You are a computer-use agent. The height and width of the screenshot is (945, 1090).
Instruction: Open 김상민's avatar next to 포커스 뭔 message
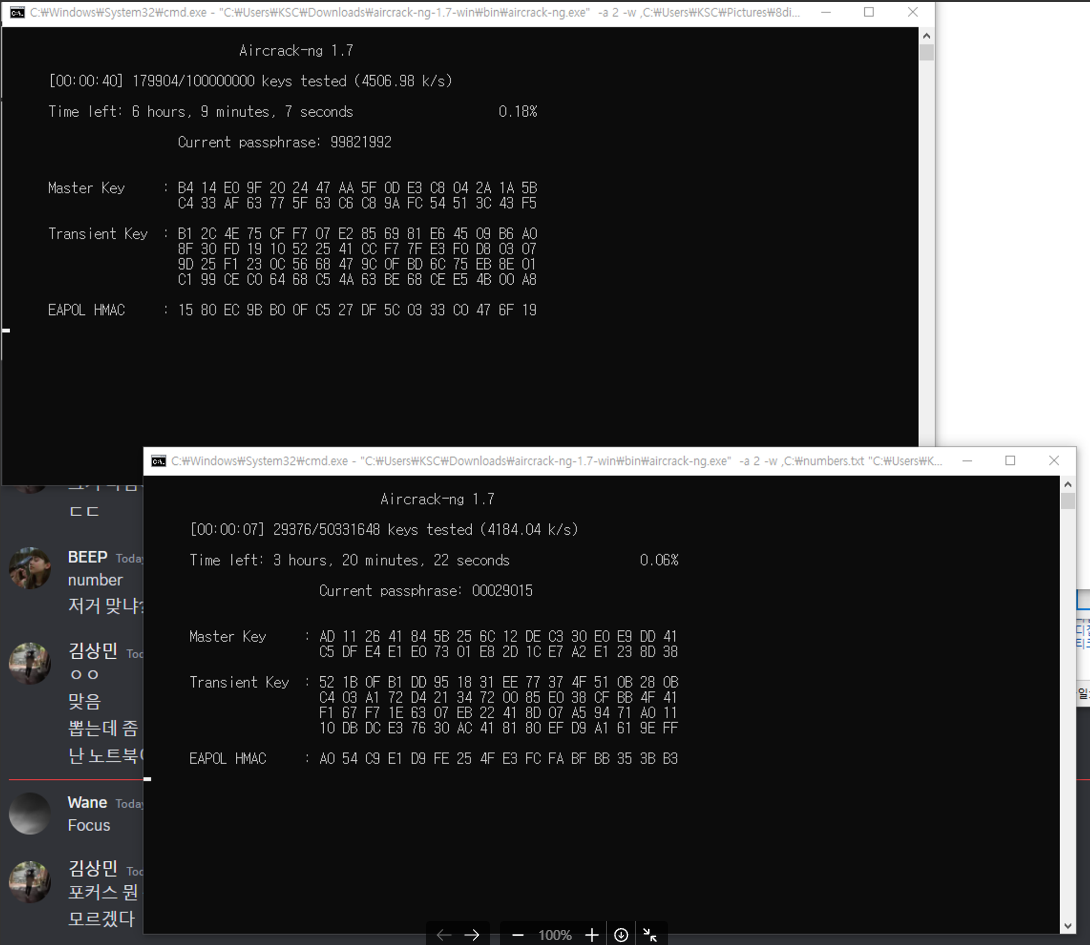tap(30, 882)
